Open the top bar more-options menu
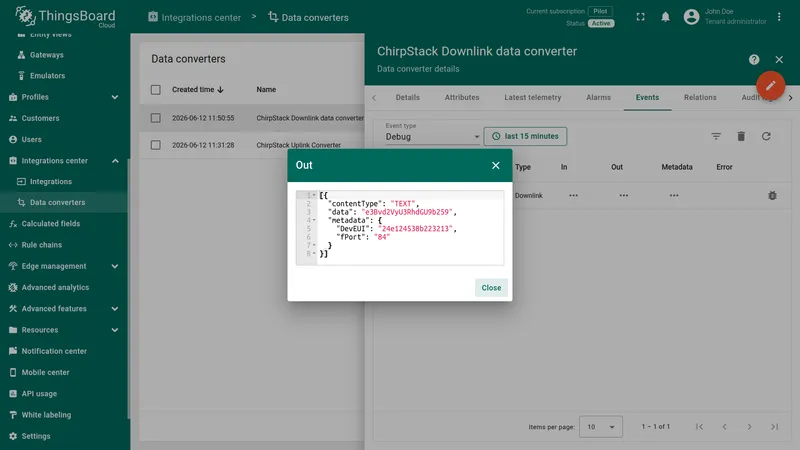The image size is (800, 450). click(779, 17)
